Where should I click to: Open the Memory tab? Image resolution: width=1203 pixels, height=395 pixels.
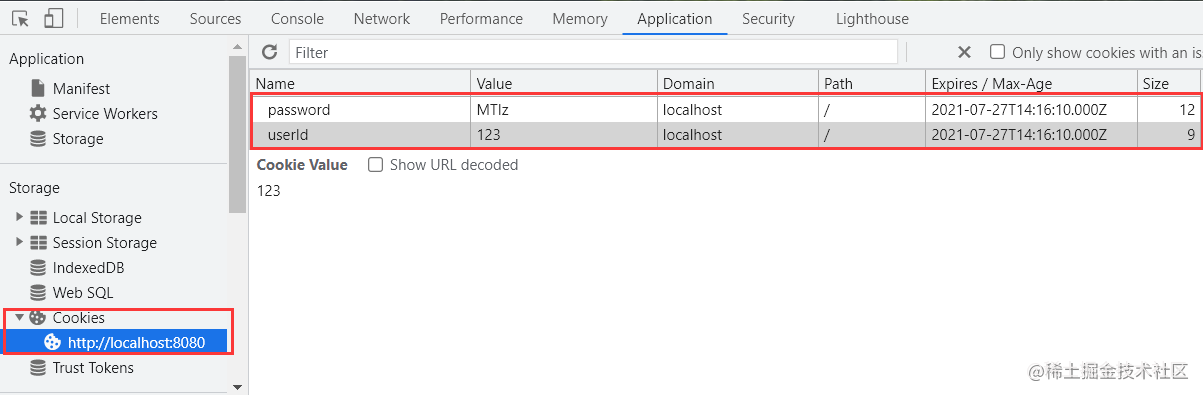[x=580, y=18]
